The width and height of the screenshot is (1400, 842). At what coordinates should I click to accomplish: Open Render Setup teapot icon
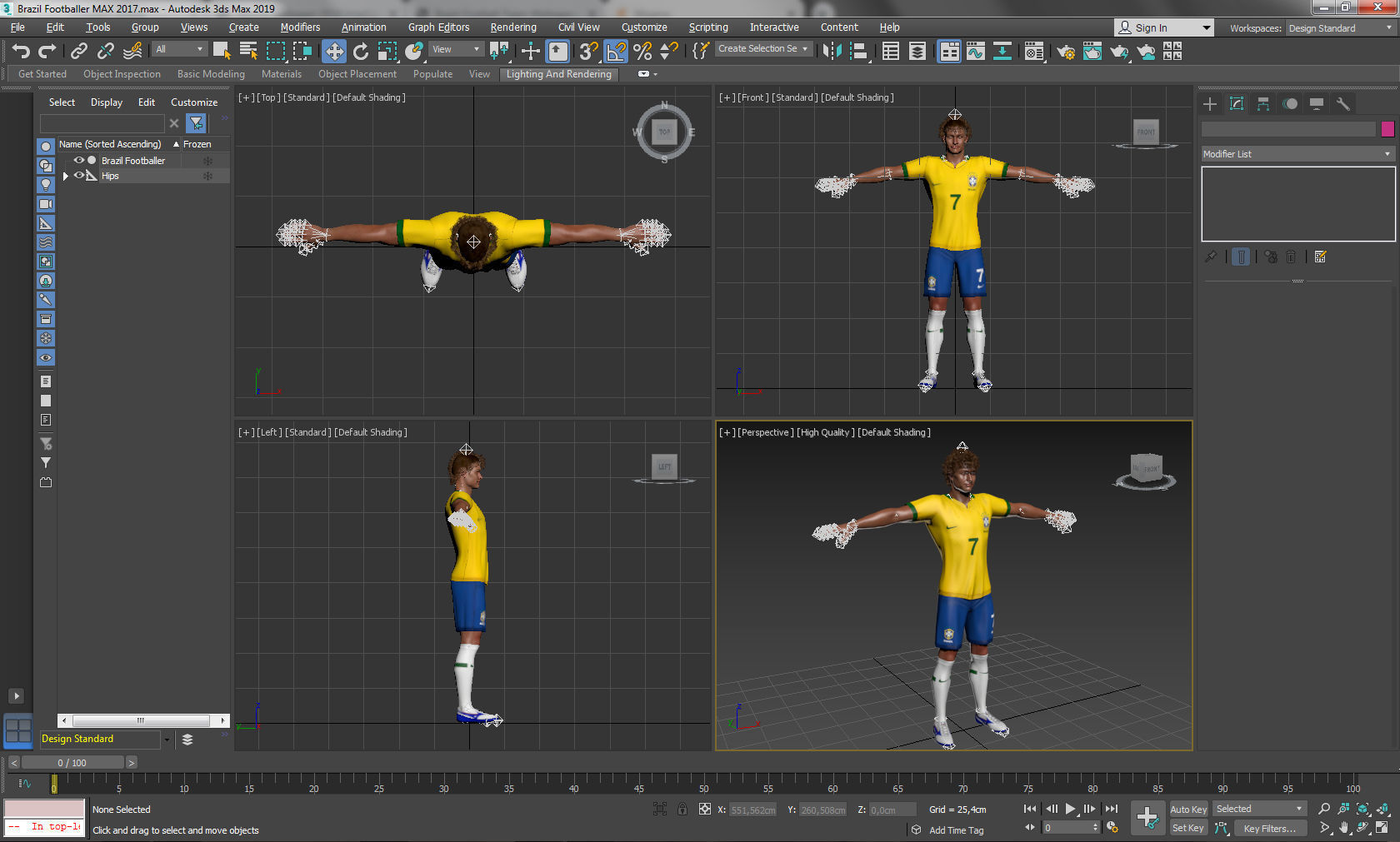click(x=1066, y=51)
